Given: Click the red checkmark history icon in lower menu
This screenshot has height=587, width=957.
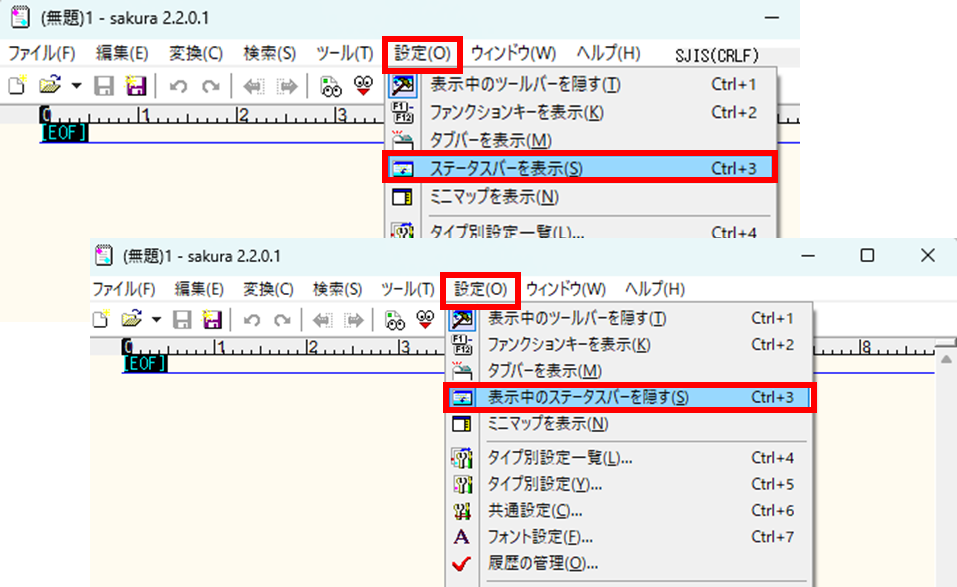Looking at the screenshot, I should (x=461, y=563).
